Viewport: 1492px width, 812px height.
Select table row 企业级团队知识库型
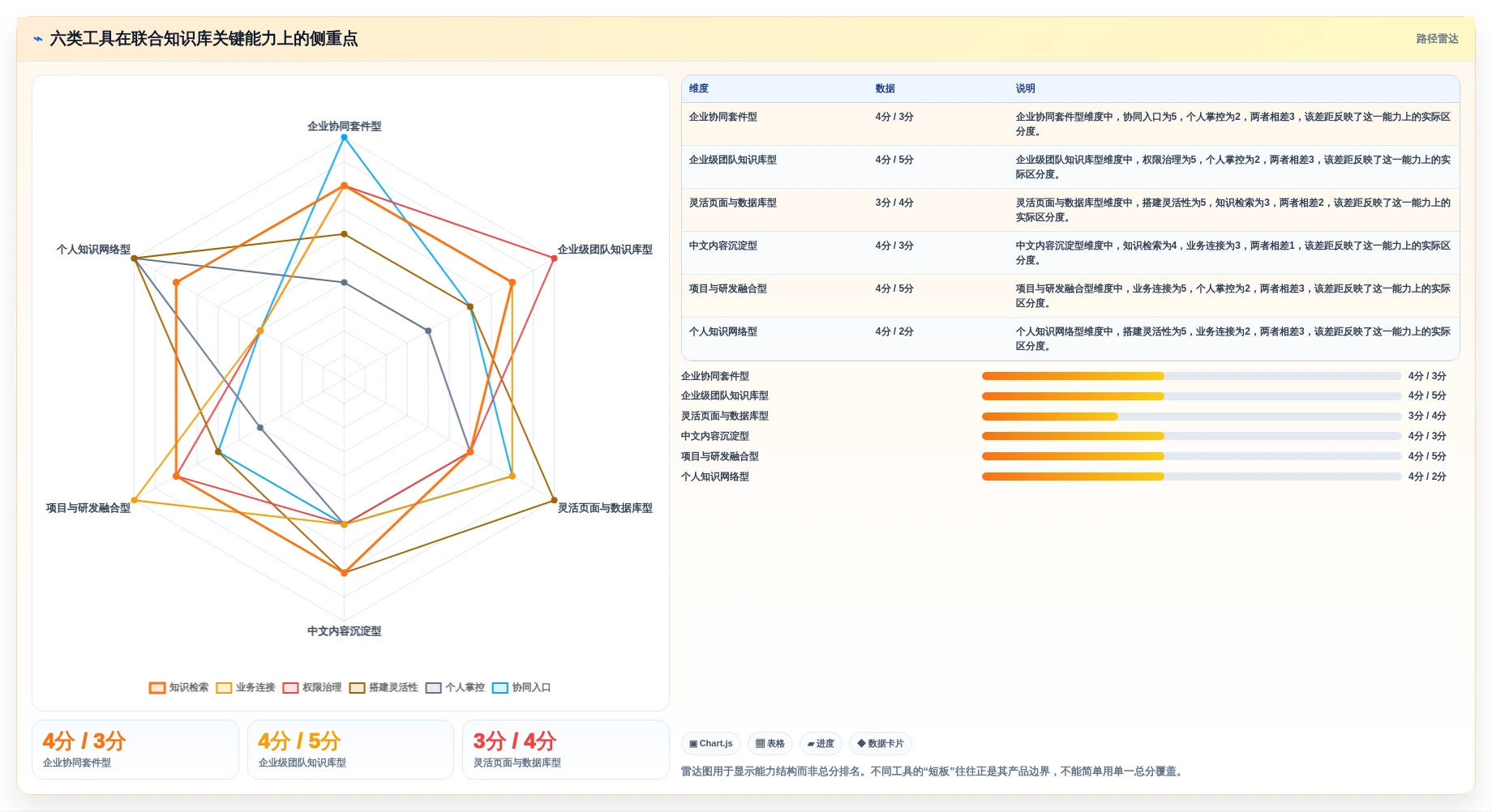(1070, 167)
